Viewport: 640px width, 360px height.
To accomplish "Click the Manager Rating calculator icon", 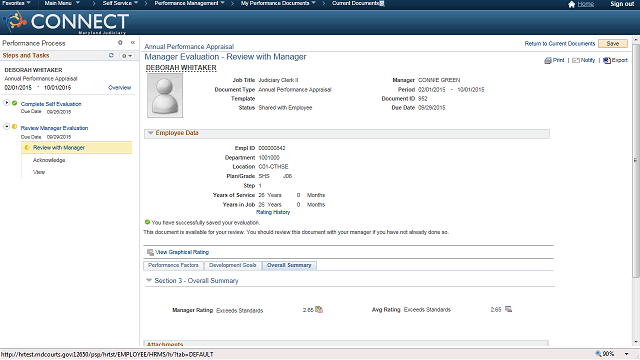I will 319,310.
